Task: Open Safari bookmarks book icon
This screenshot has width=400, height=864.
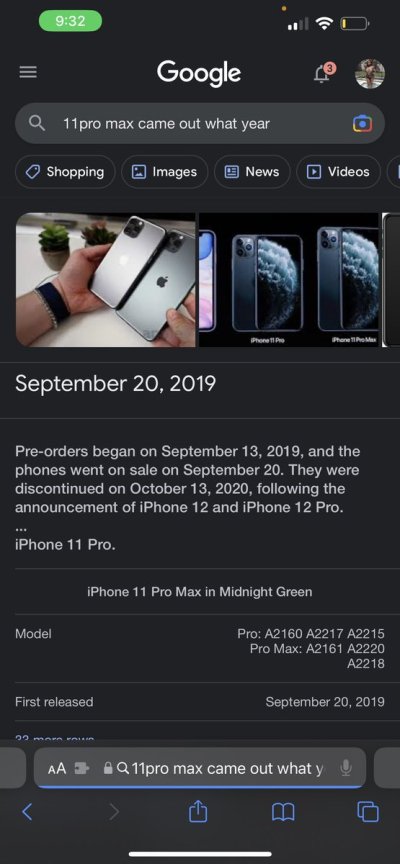Action: point(283,811)
